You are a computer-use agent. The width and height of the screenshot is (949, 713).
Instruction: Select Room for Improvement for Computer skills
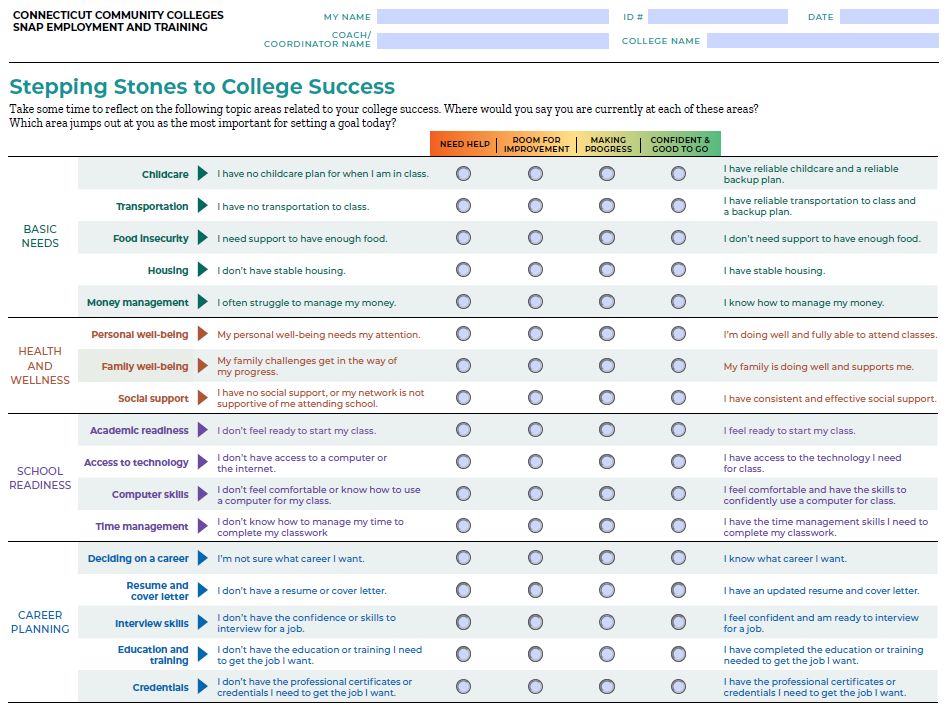536,494
